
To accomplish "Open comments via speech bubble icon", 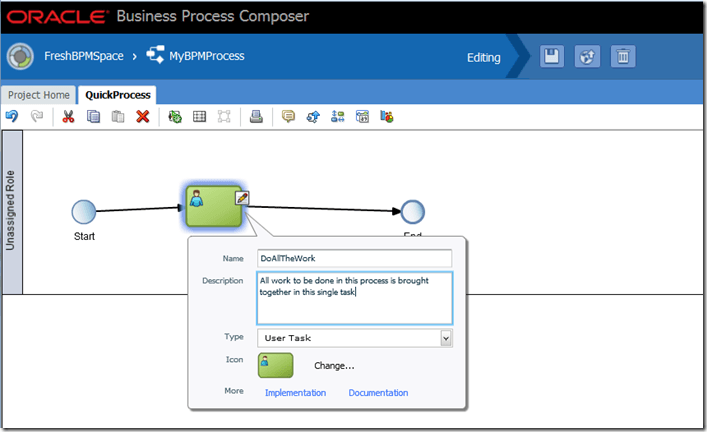I will [288, 117].
